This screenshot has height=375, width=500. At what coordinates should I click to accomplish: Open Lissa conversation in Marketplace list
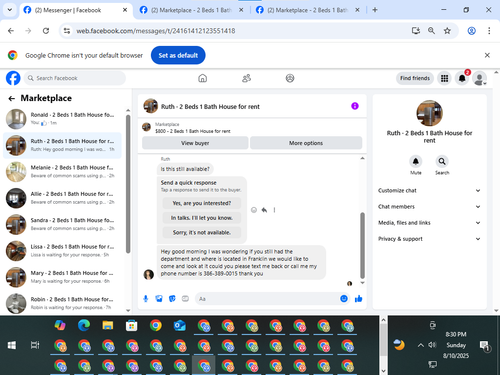[62, 251]
